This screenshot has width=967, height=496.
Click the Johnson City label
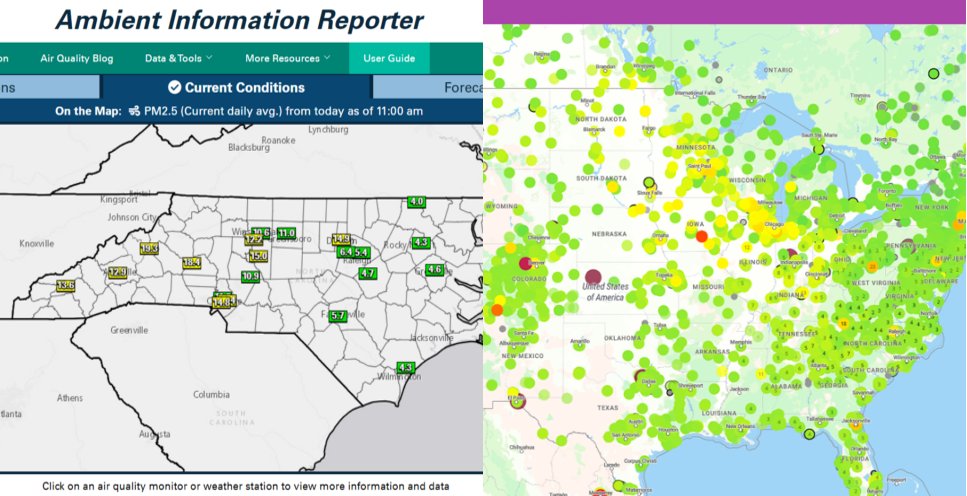coord(132,217)
